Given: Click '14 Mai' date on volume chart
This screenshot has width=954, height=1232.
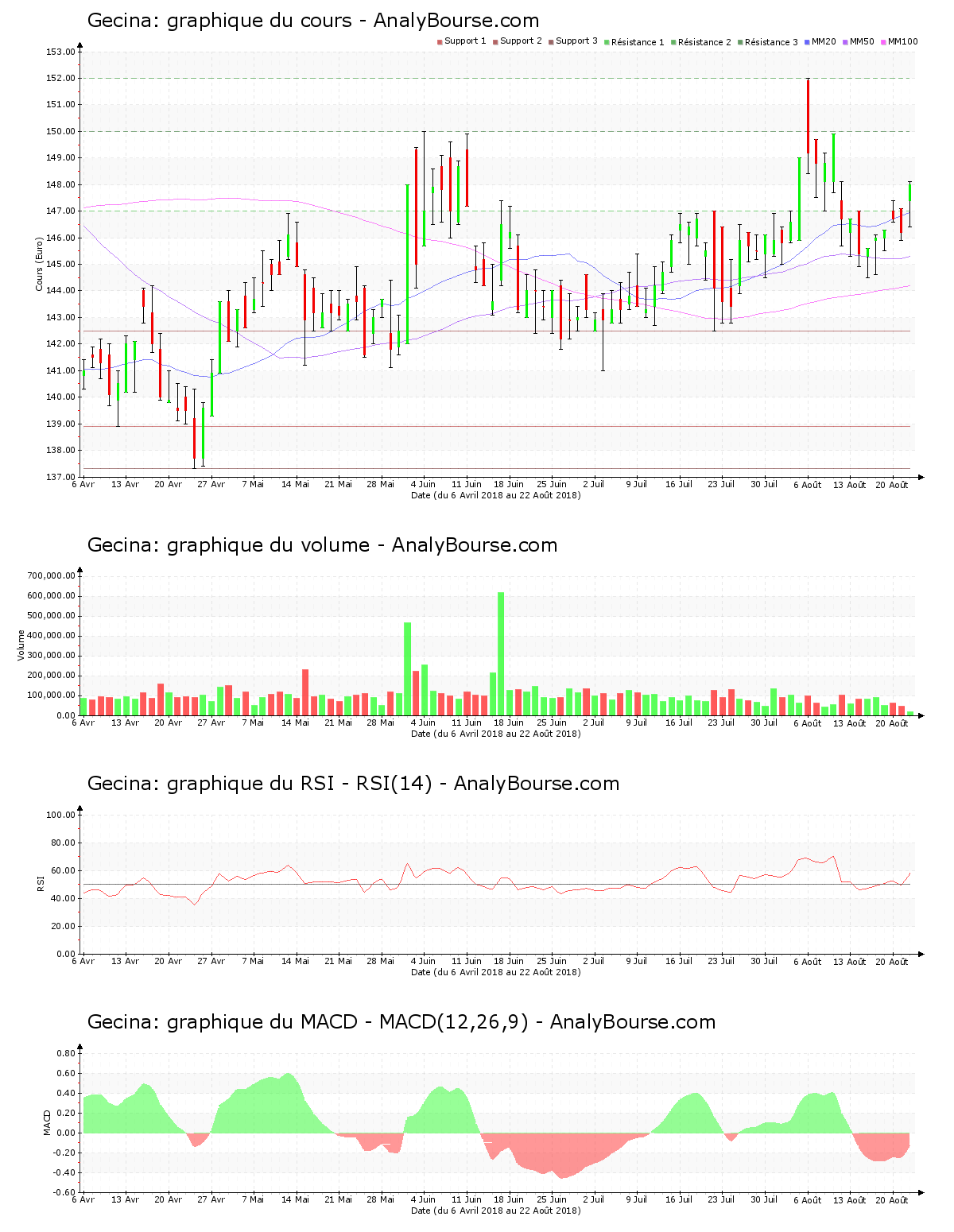Looking at the screenshot, I should [295, 723].
